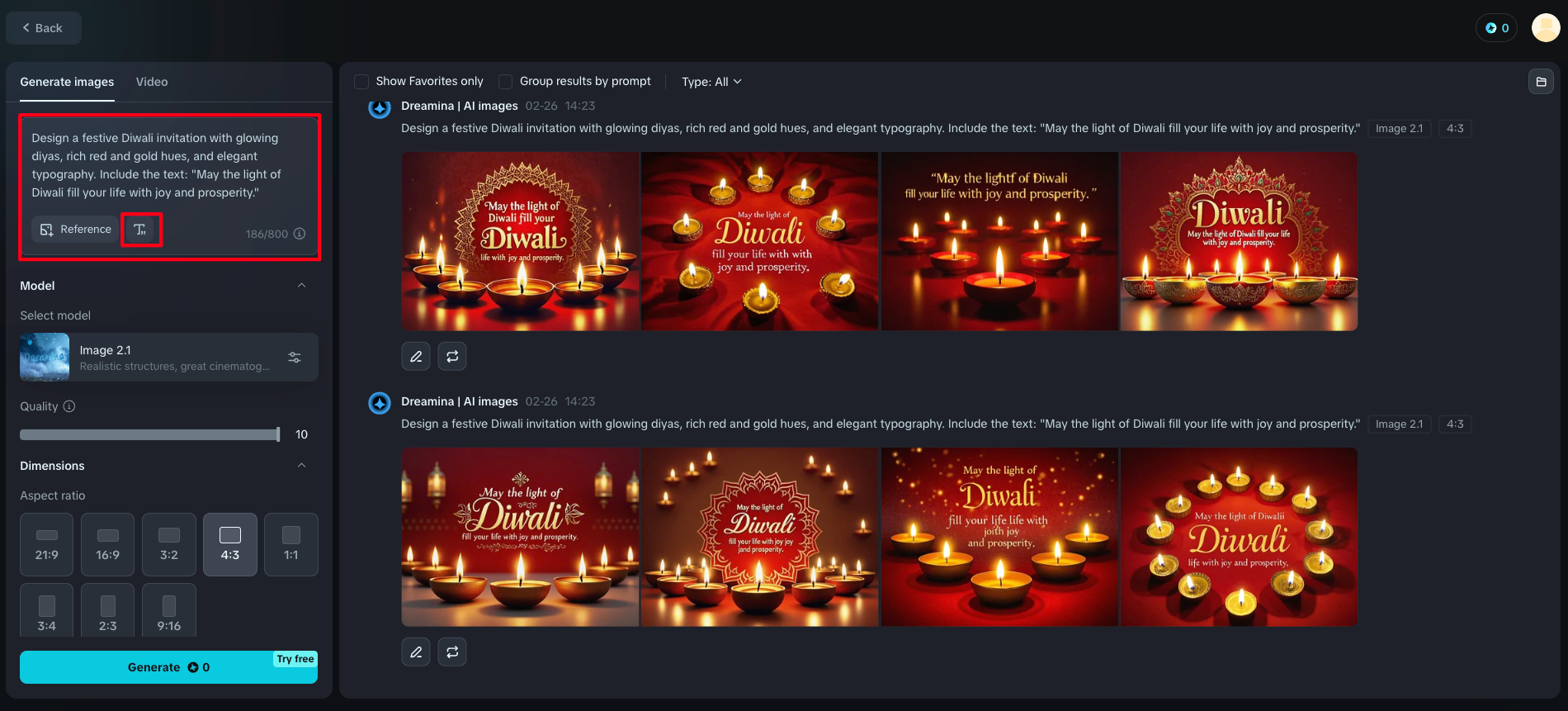Click regenerate icon under first results
This screenshot has height=711, width=1568.
[452, 357]
